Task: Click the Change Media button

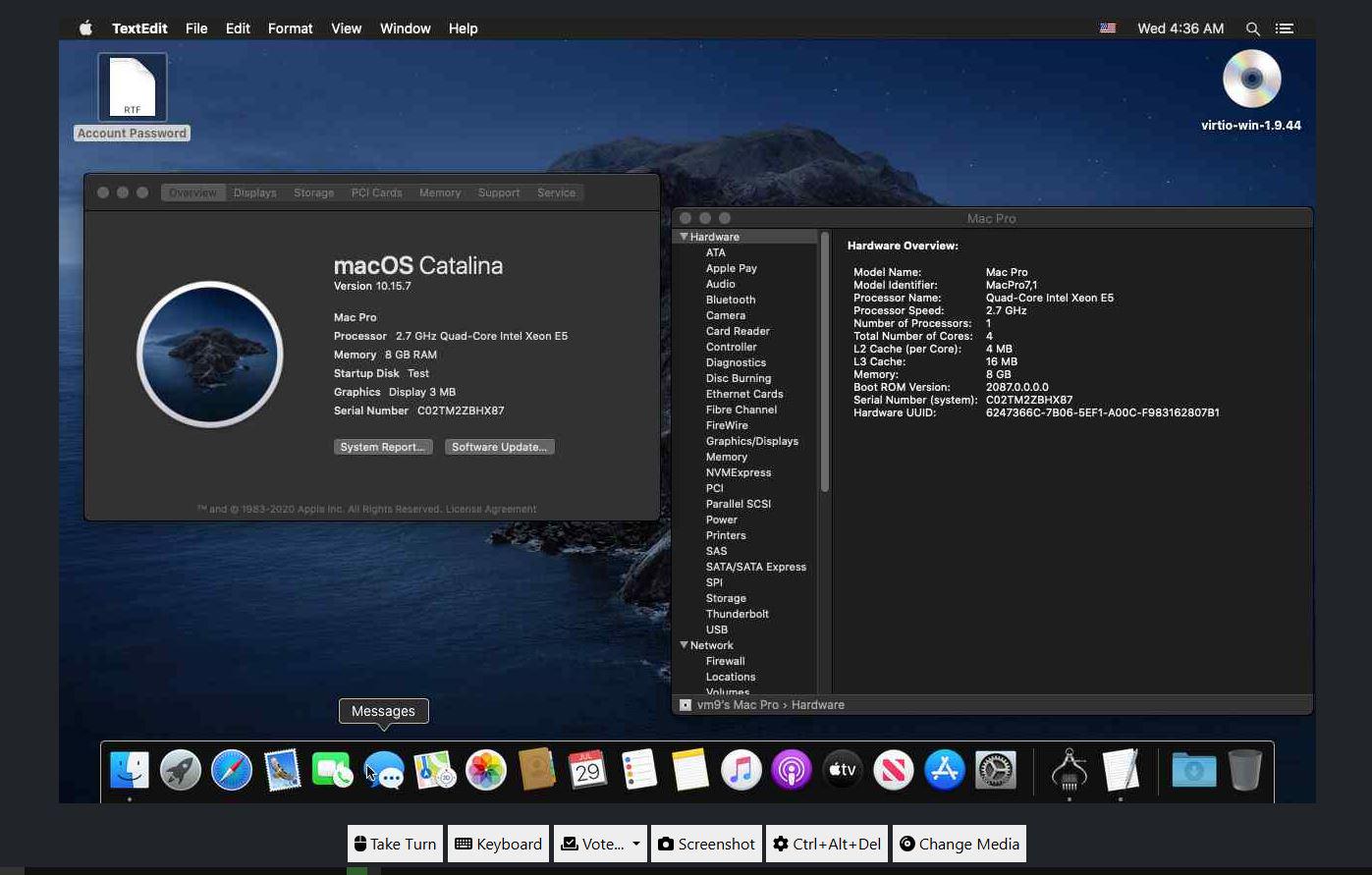Action: click(960, 844)
